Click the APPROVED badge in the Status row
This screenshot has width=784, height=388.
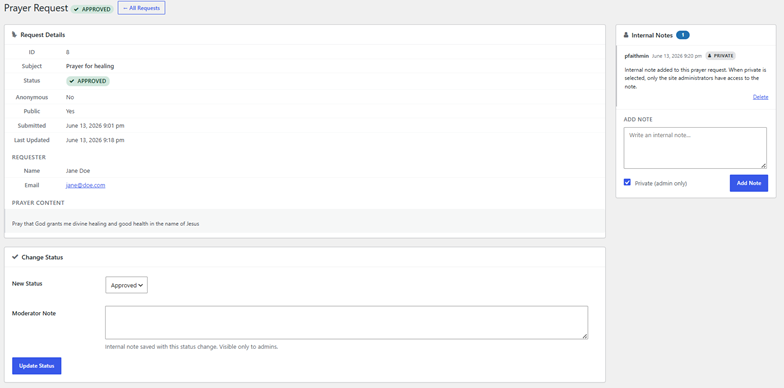(88, 81)
